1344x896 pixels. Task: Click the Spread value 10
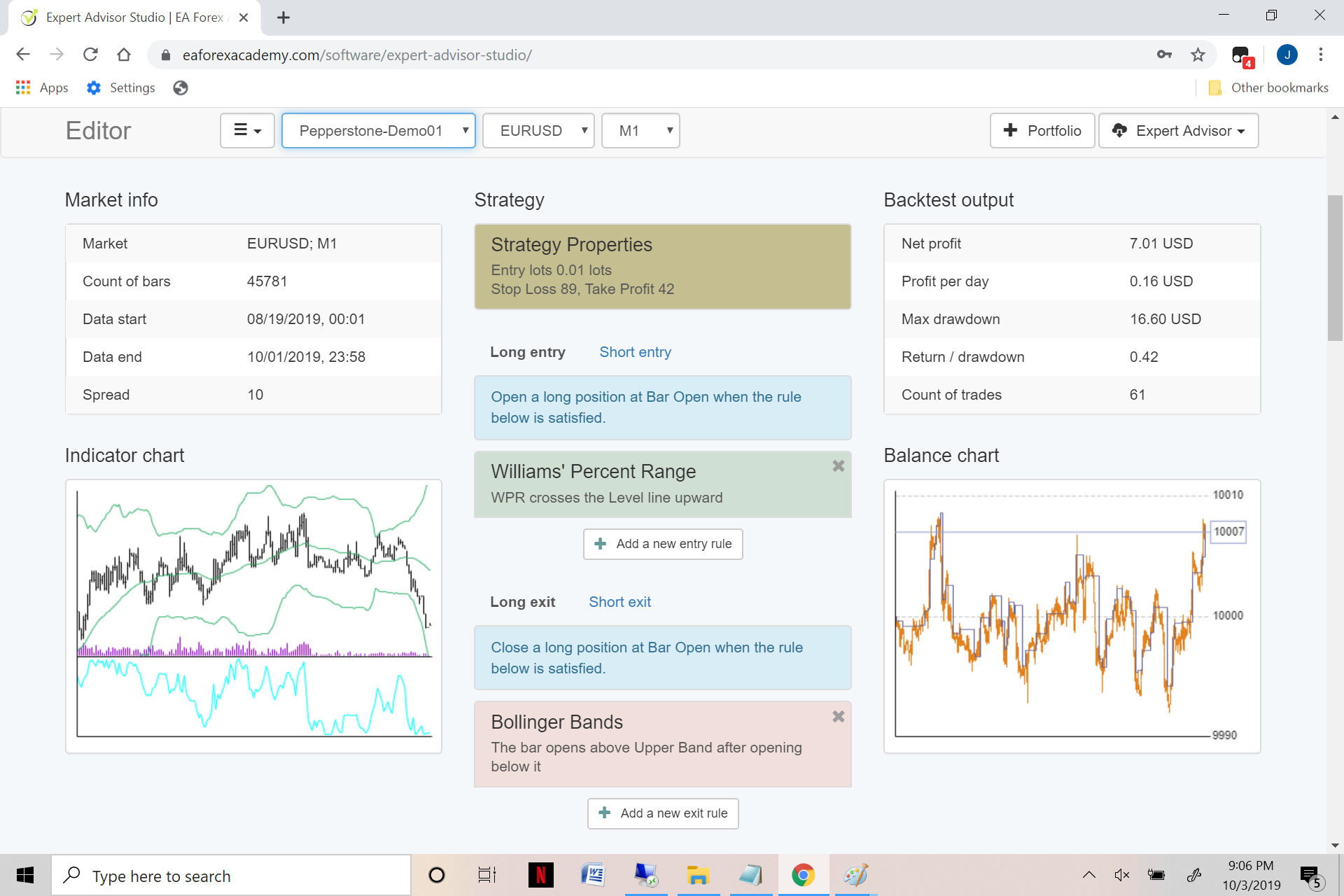(x=255, y=395)
